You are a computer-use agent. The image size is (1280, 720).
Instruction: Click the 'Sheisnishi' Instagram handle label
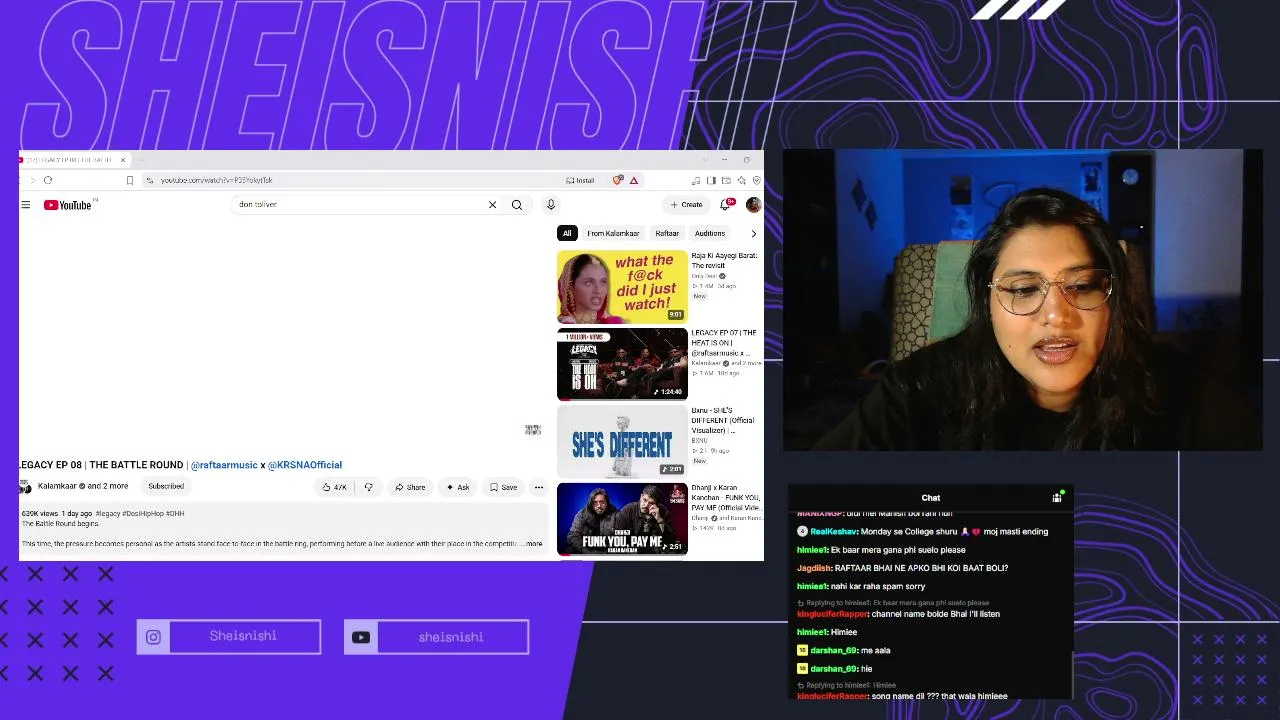pos(243,636)
